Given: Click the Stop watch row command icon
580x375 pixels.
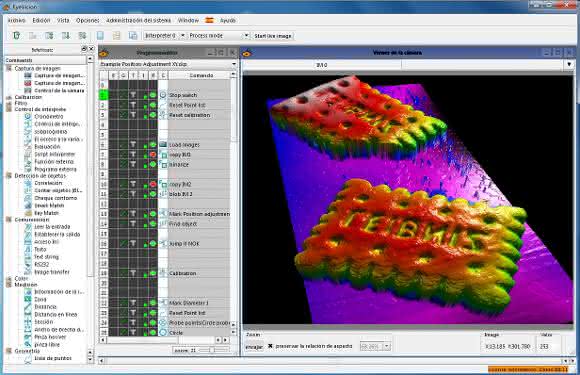Looking at the screenshot, I should pos(163,95).
